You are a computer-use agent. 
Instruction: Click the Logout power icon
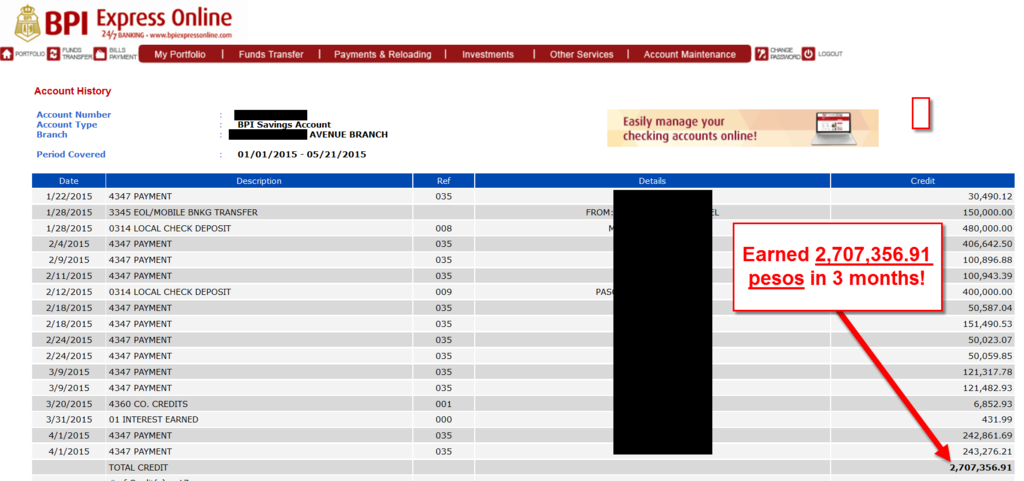(x=808, y=54)
